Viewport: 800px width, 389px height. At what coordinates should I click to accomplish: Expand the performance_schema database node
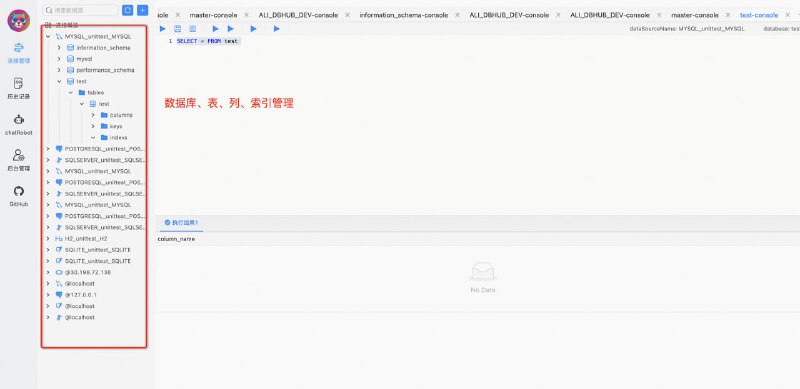(x=59, y=70)
